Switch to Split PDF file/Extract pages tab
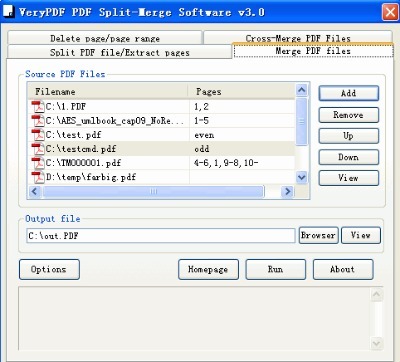The height and width of the screenshot is (362, 400). (119, 52)
